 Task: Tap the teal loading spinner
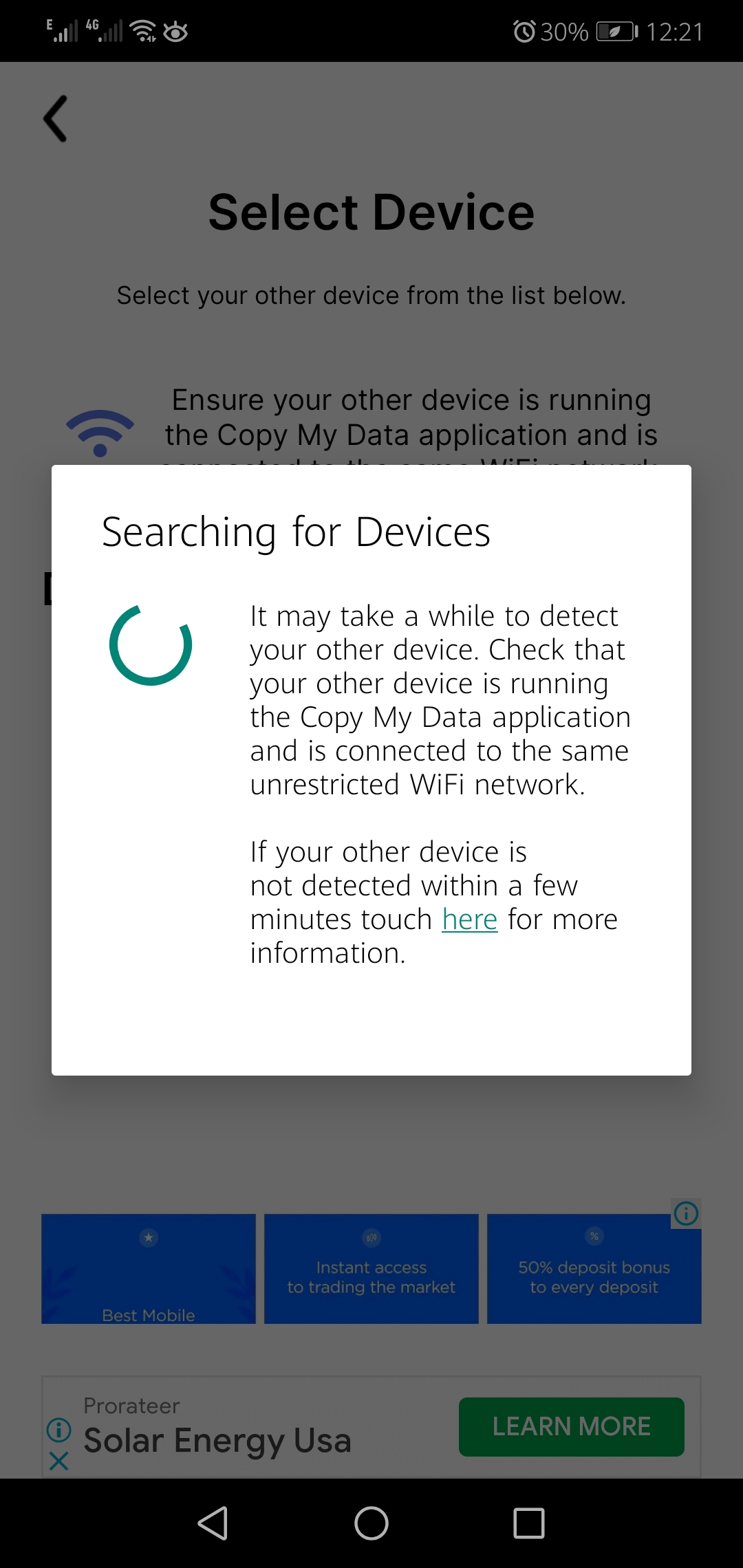pos(151,645)
